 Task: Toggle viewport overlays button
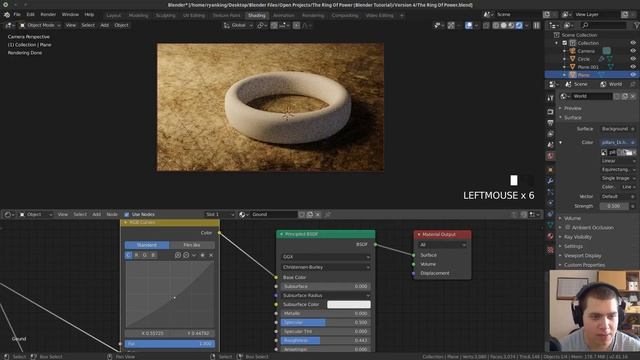(x=469, y=25)
